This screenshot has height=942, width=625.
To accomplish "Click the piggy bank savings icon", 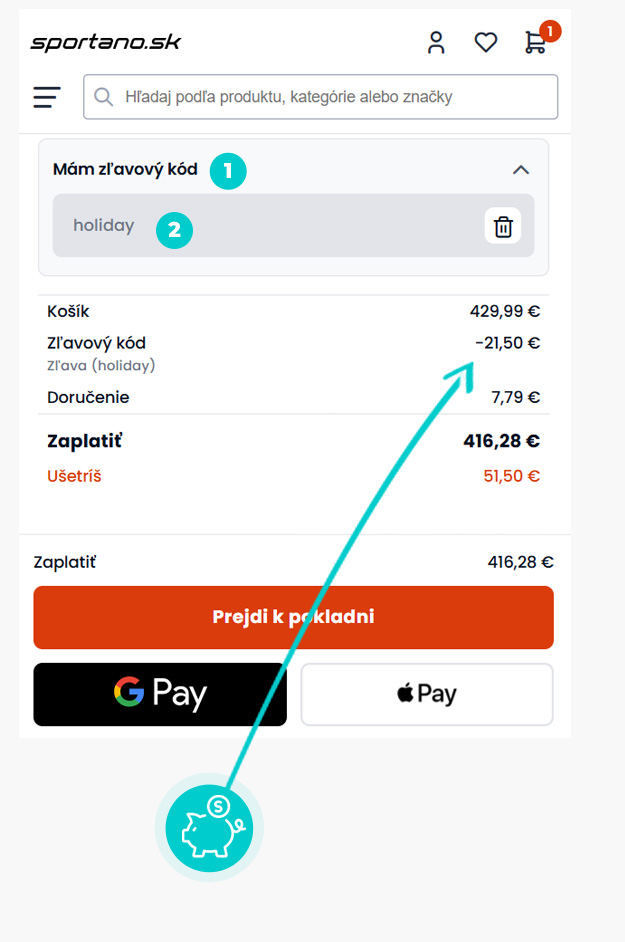I will pos(209,828).
